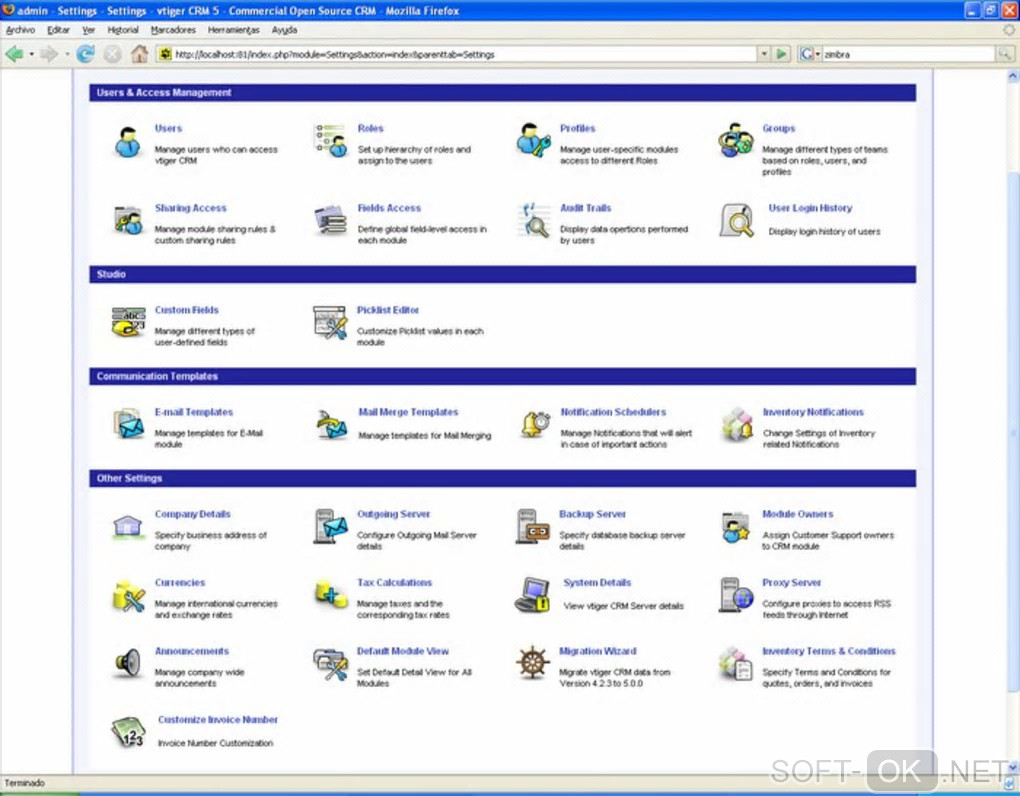Open the search engine selector dropdown
This screenshot has width=1020, height=796.
coord(810,54)
